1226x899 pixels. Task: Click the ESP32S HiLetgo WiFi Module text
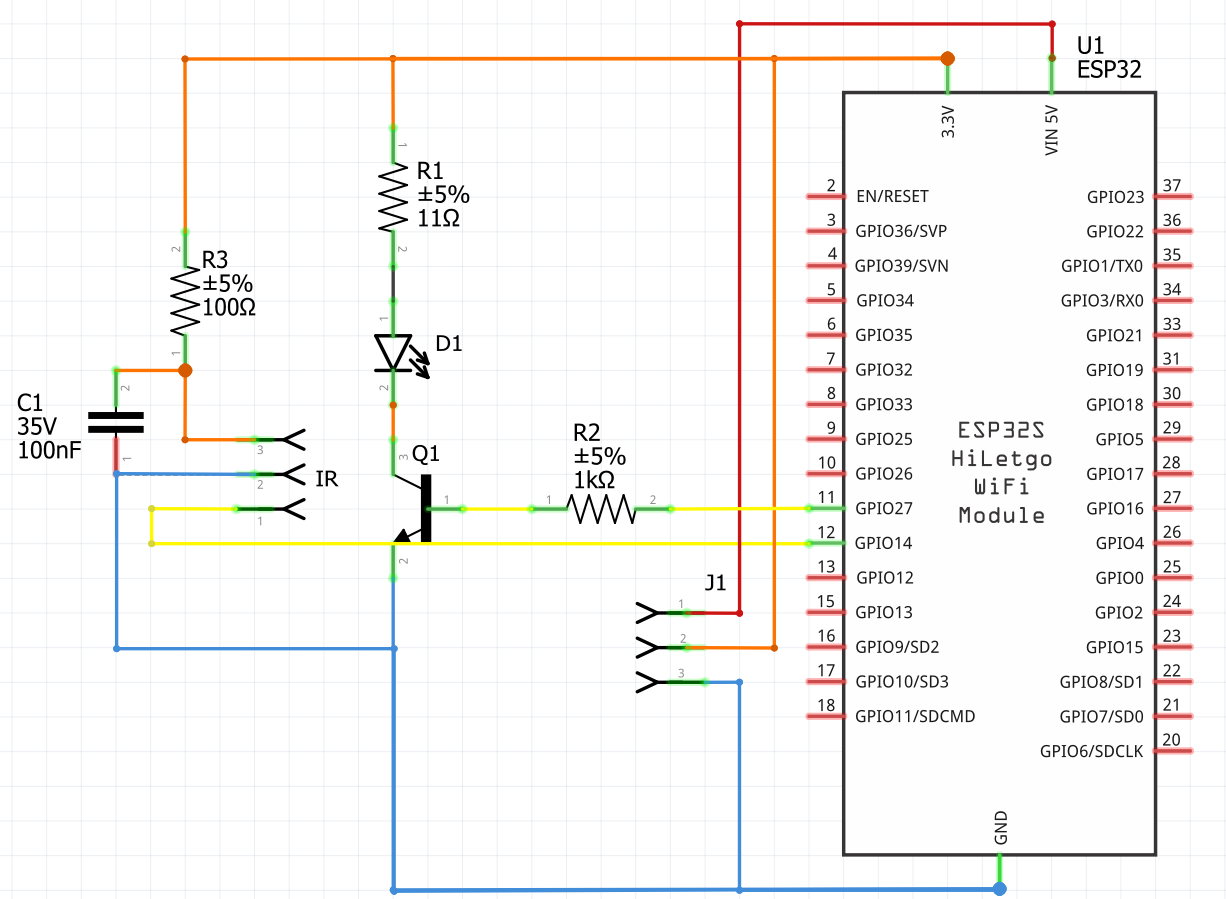point(1002,473)
